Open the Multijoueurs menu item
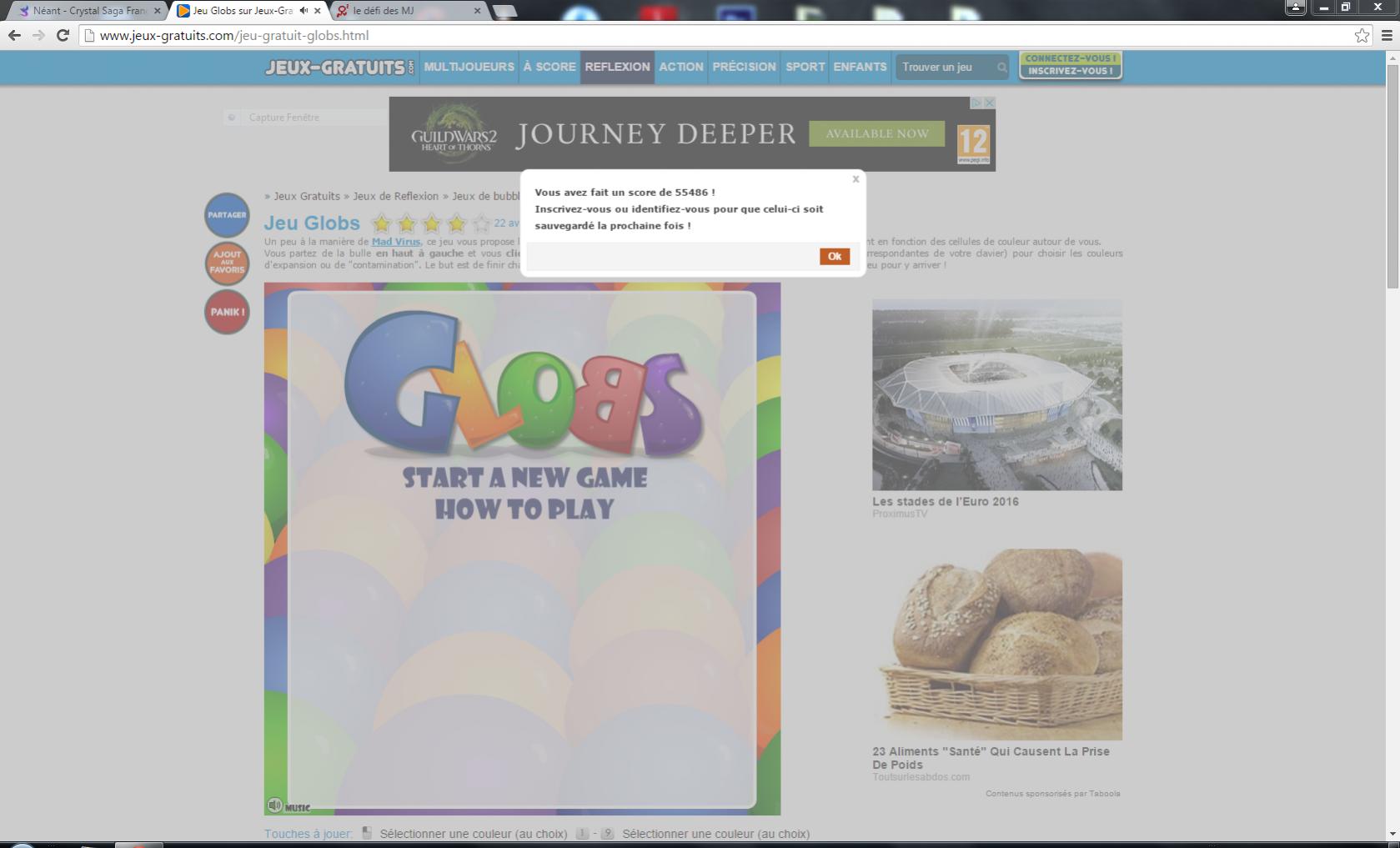This screenshot has height=848, width=1400. coord(469,67)
